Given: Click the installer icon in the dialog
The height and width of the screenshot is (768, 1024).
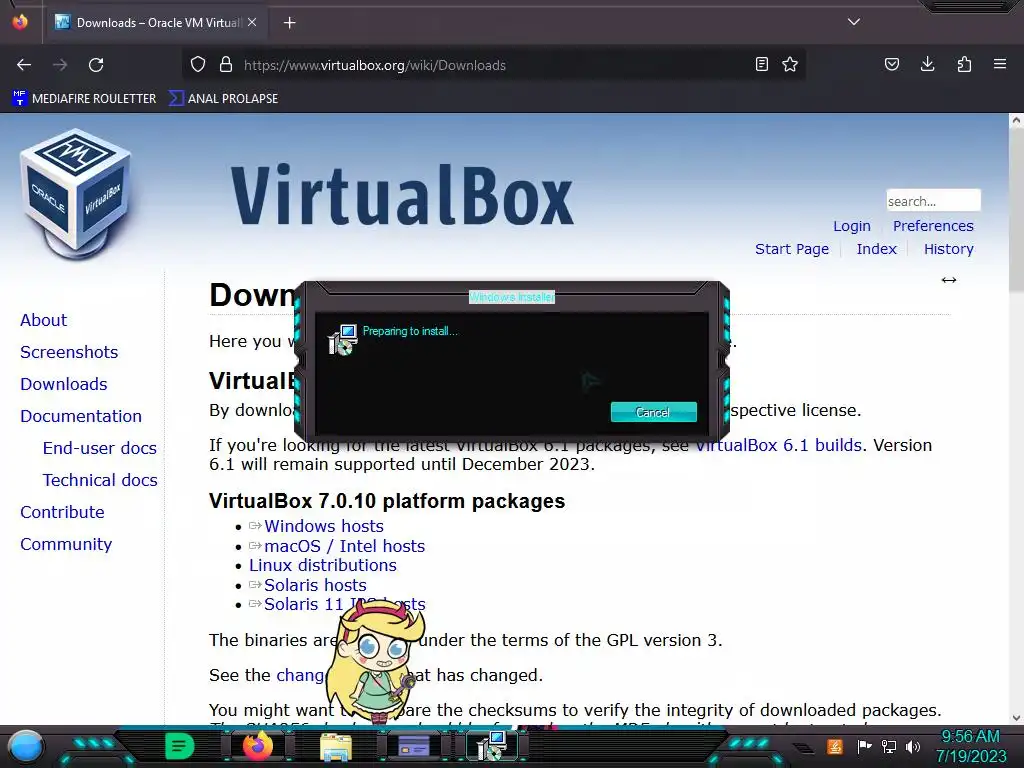Looking at the screenshot, I should point(342,340).
